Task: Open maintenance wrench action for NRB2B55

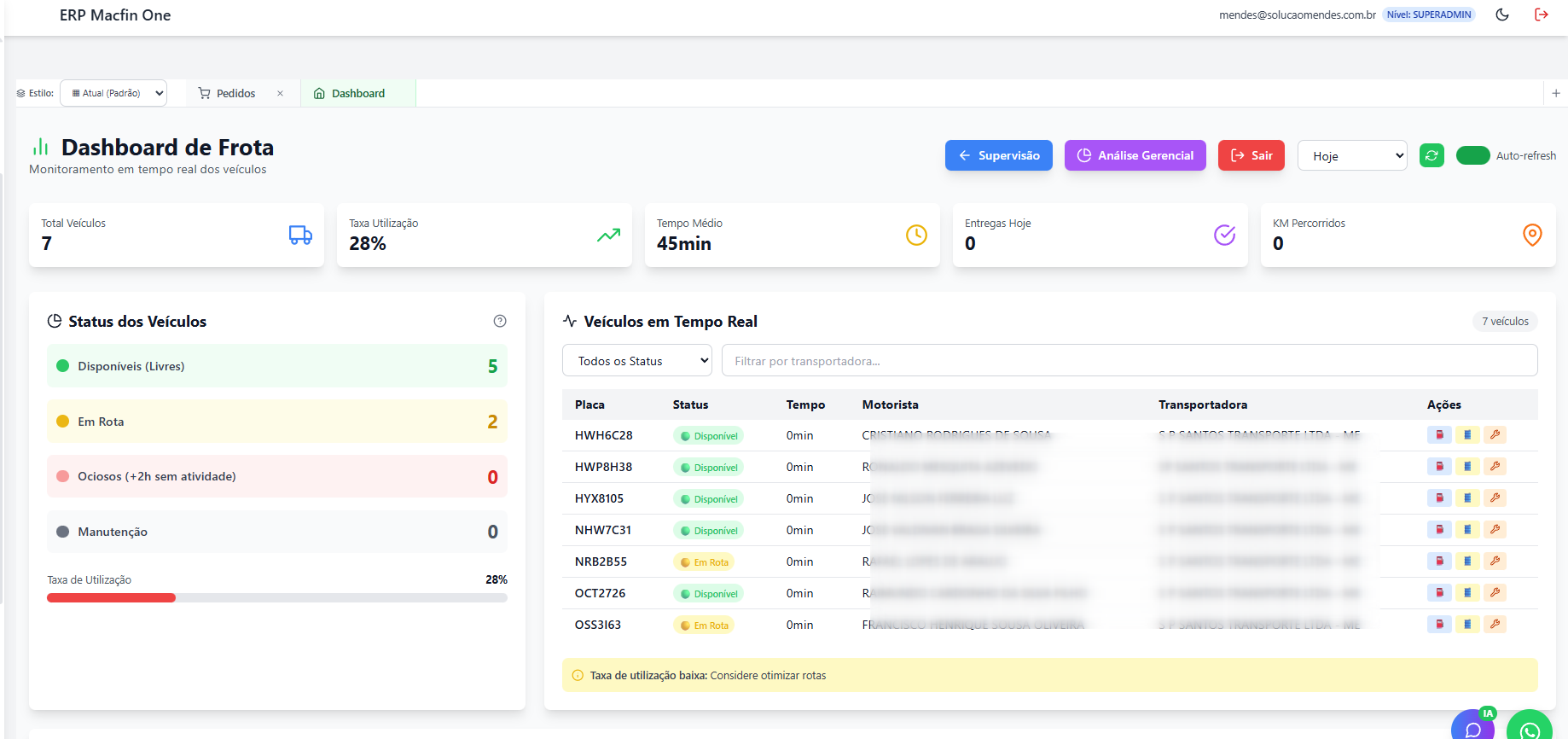Action: (1495, 562)
